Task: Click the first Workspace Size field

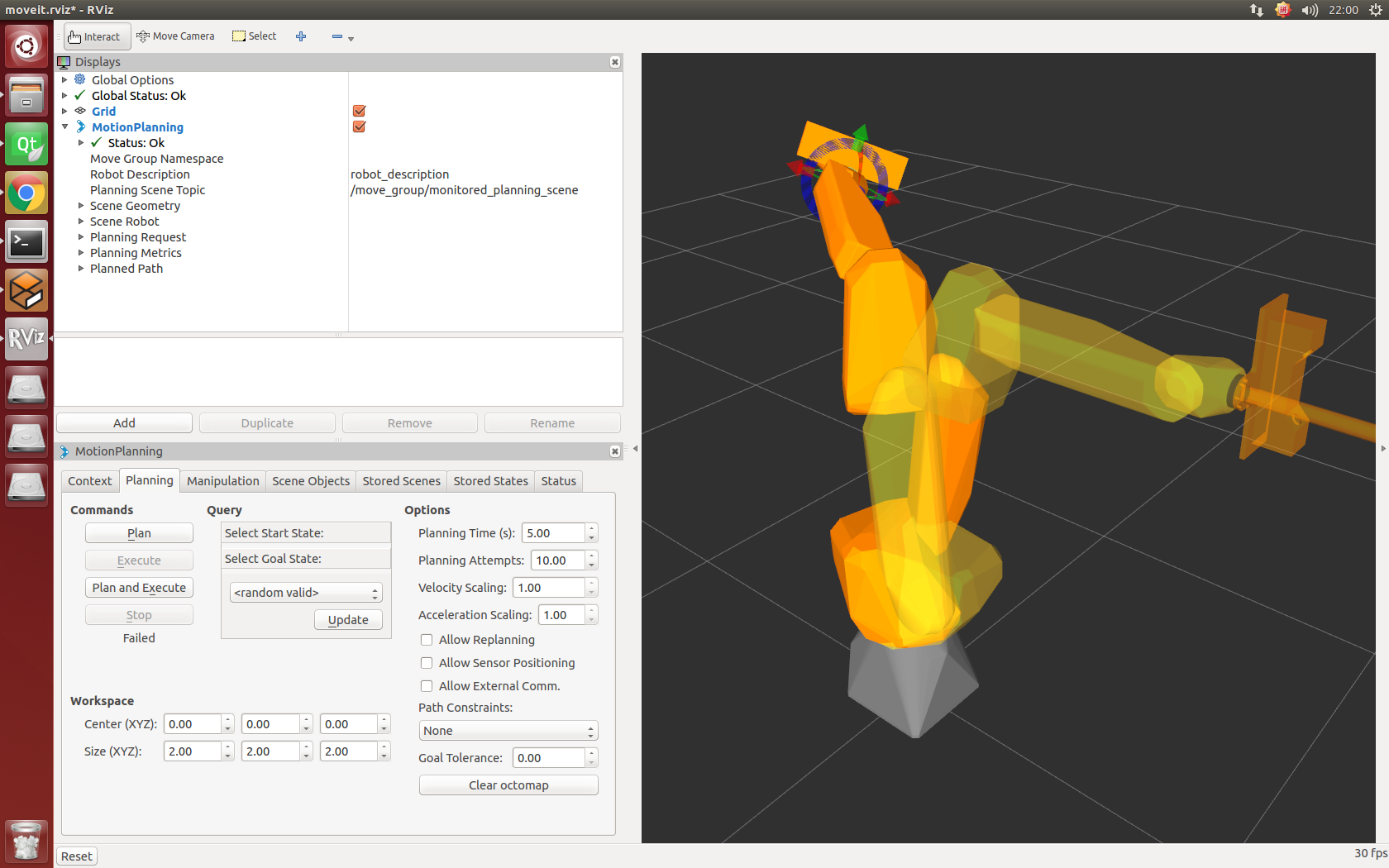Action: click(x=193, y=751)
